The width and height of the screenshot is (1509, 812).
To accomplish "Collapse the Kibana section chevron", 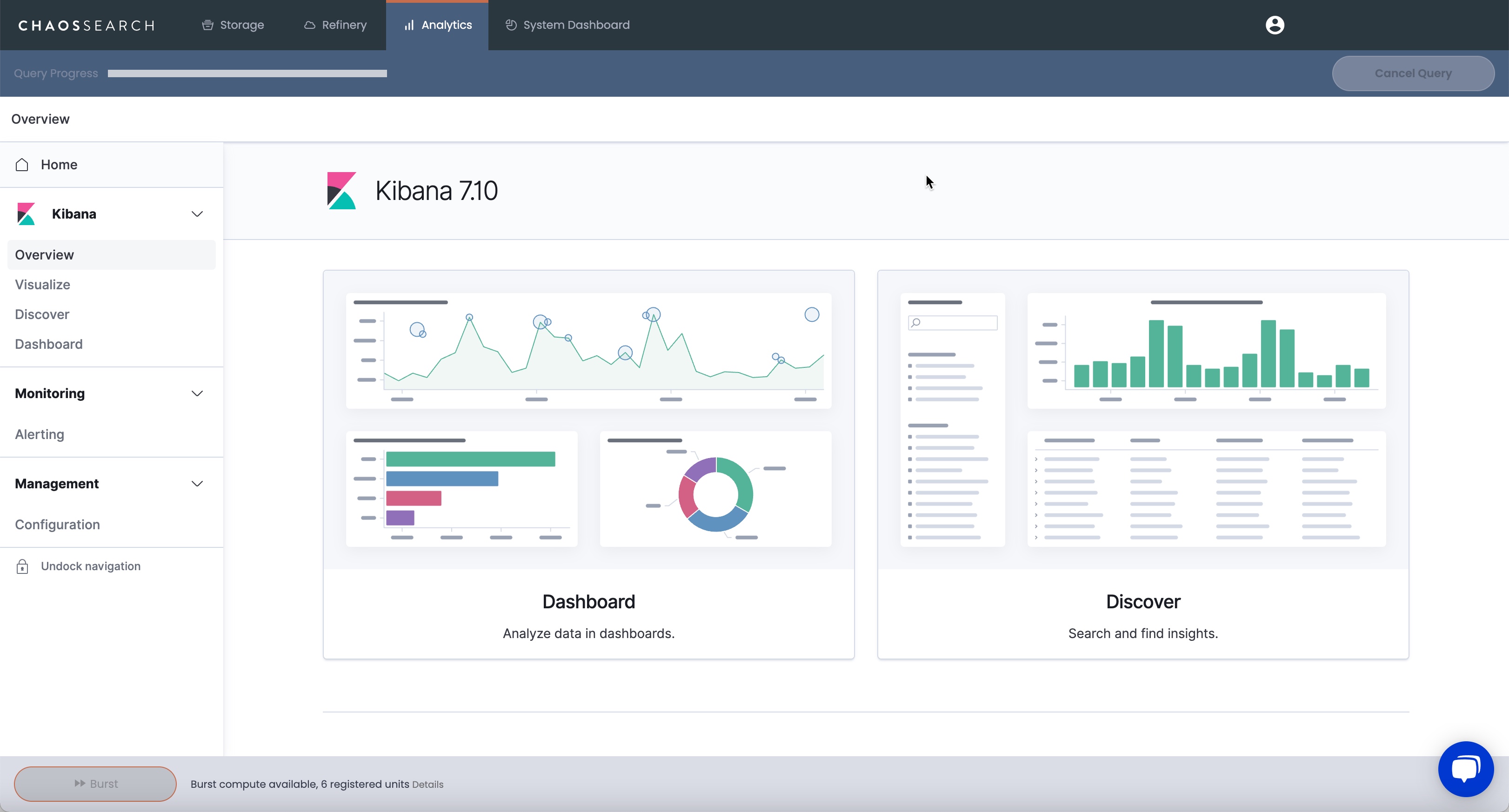I will point(197,214).
